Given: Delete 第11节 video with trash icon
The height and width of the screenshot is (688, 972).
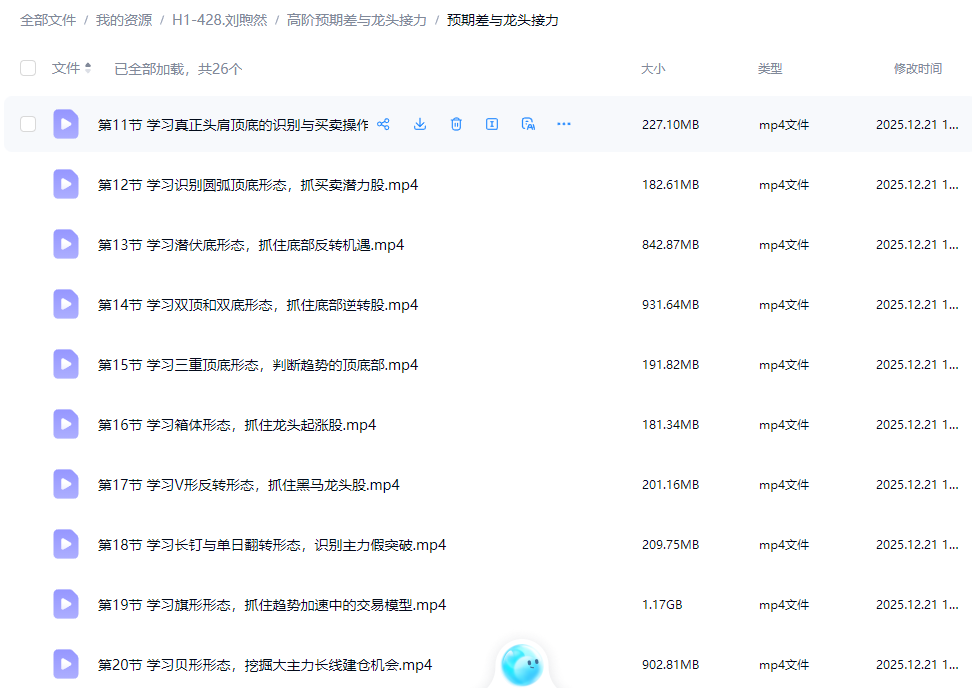Looking at the screenshot, I should click(x=455, y=124).
